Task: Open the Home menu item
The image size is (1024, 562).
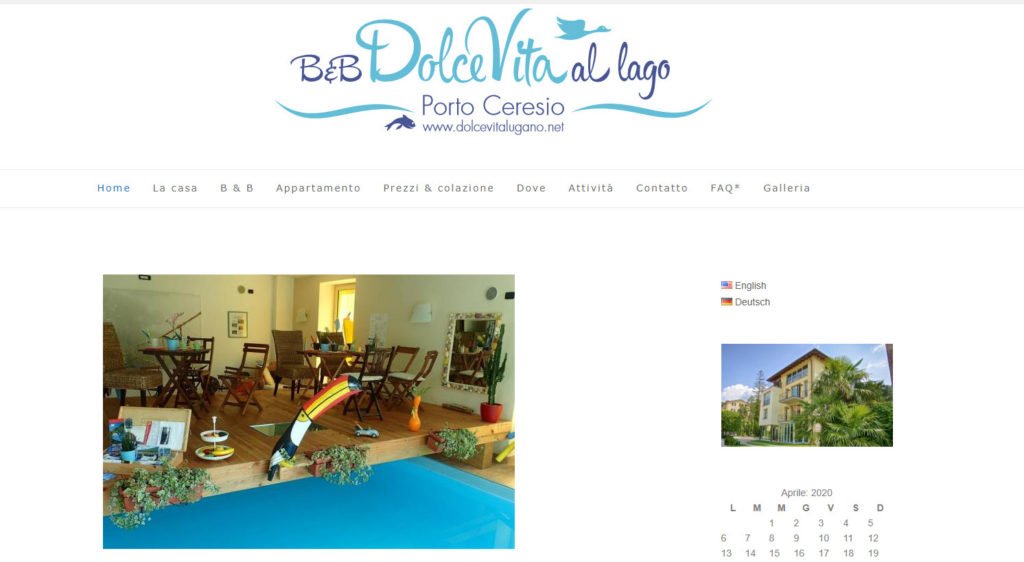Action: [114, 188]
